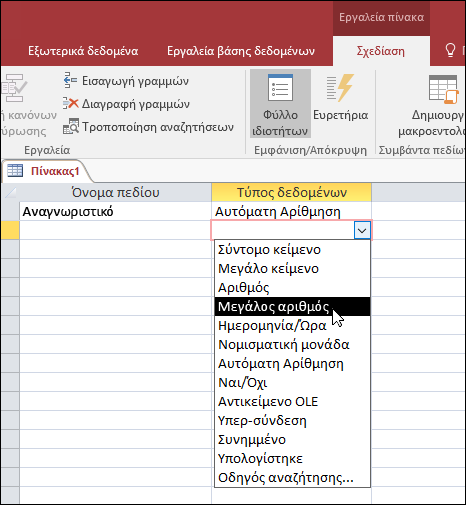Open the Ευρετήρια indexes lightning icon
Image resolution: width=466 pixels, height=505 pixels.
click(340, 88)
